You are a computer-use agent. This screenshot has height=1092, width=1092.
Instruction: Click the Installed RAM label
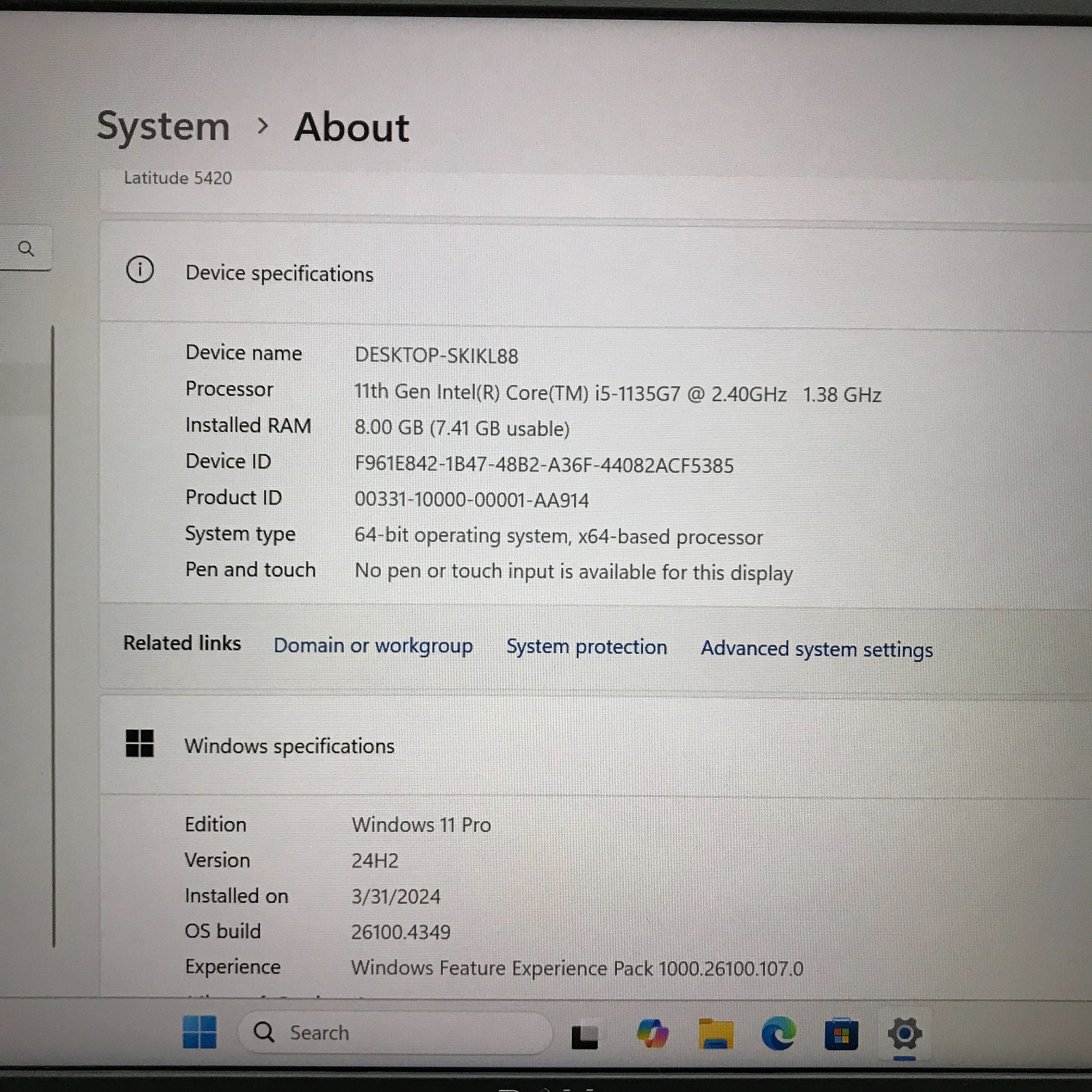click(248, 425)
